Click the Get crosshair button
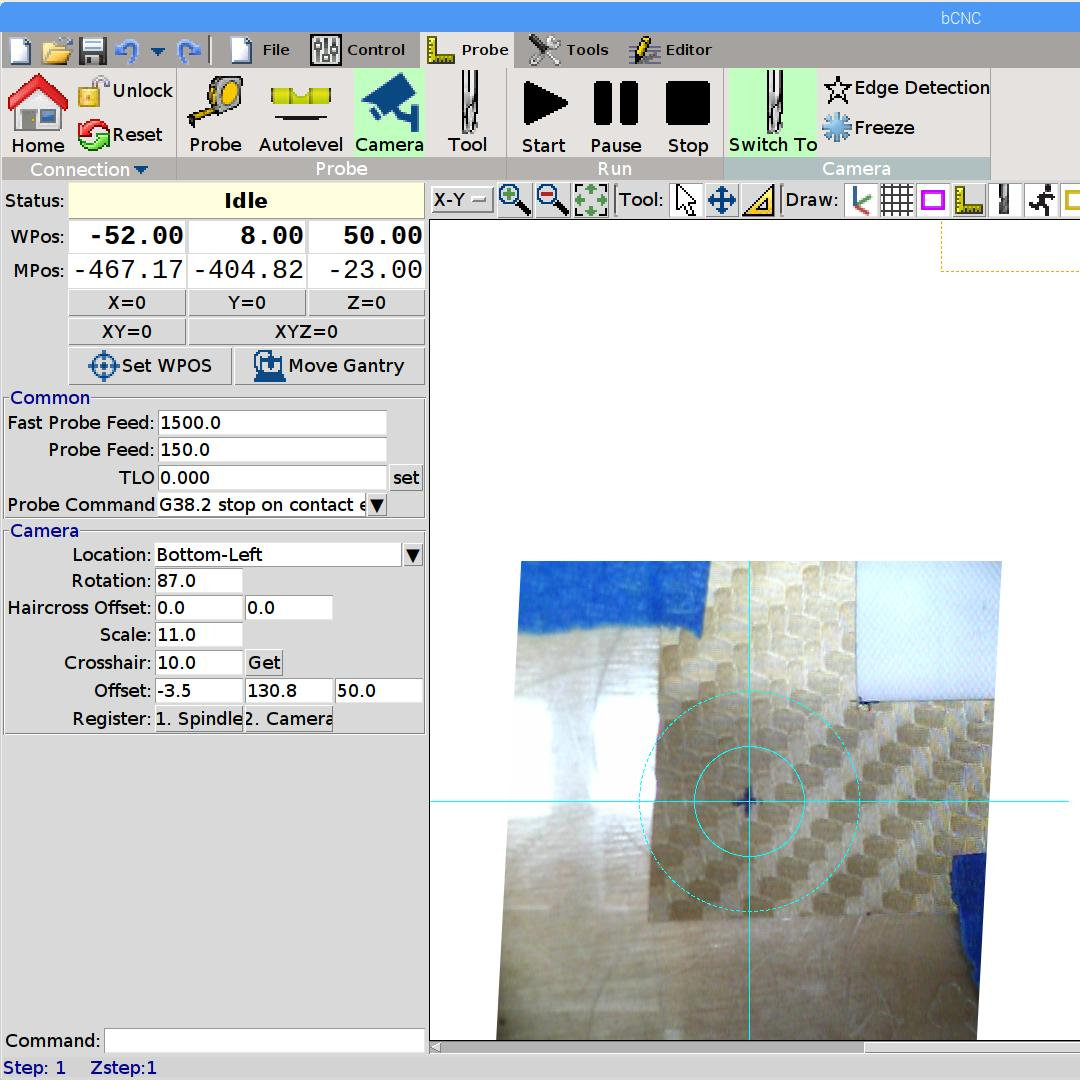The image size is (1080, 1080). click(264, 663)
